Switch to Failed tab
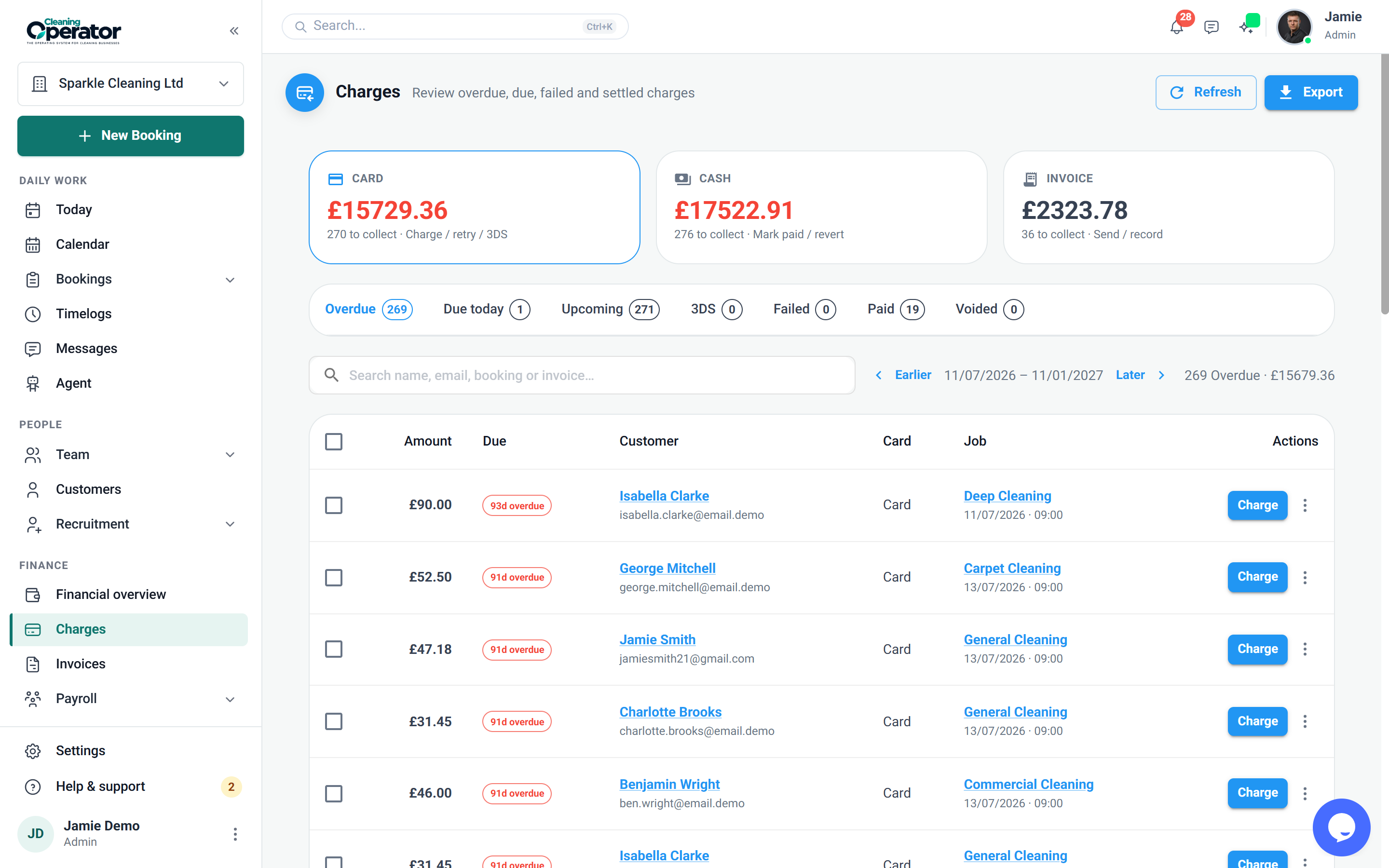The image size is (1389, 868). pyautogui.click(x=804, y=310)
